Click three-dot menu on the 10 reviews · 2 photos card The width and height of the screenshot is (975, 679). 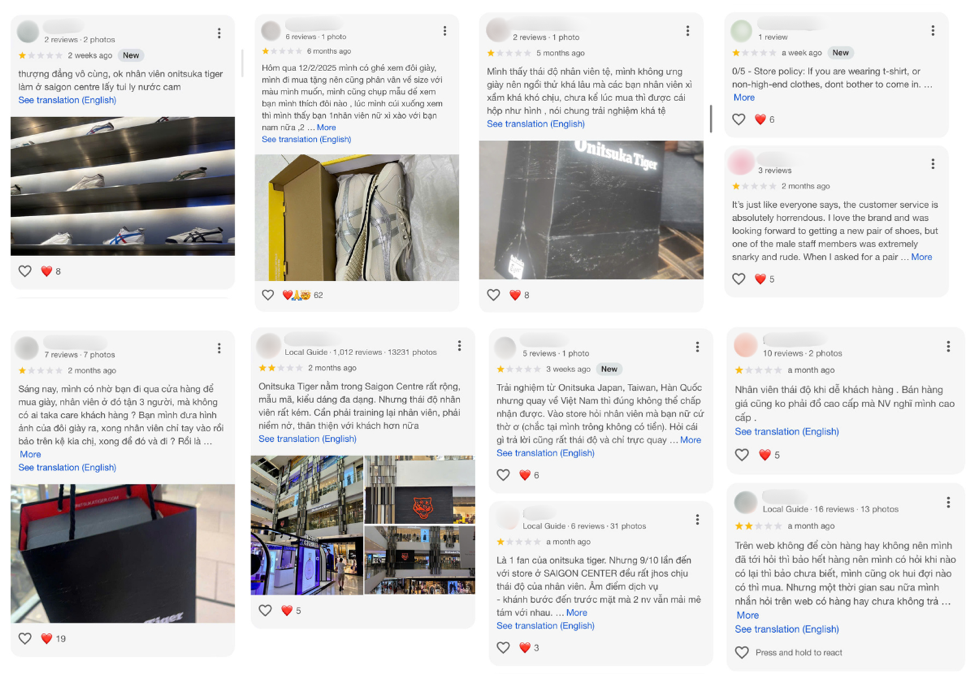point(948,346)
